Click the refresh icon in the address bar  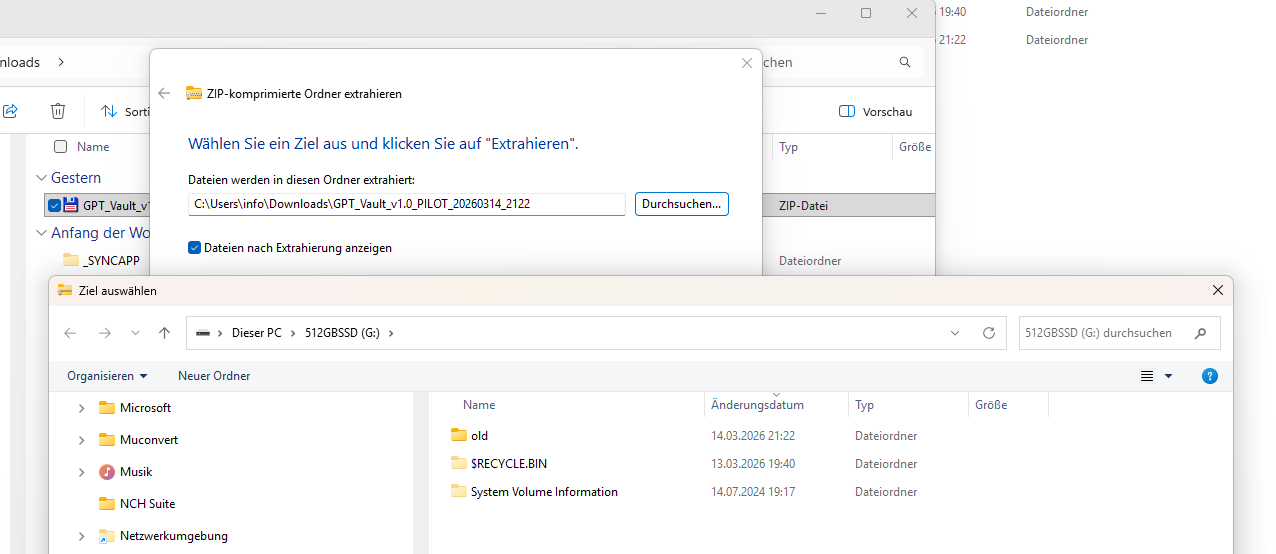click(988, 333)
